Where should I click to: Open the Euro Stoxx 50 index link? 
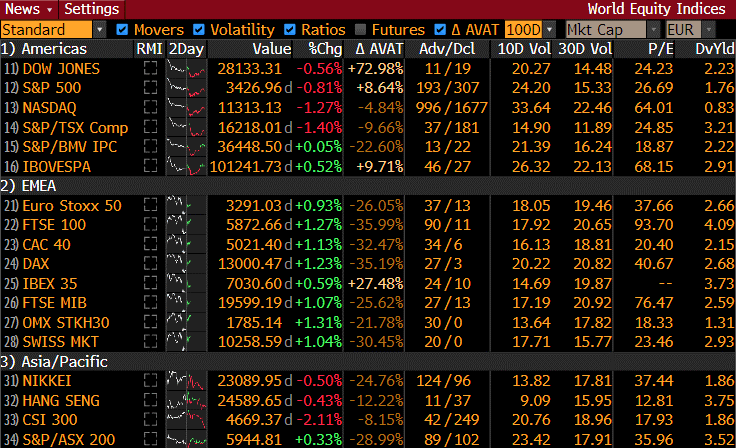tap(72, 205)
